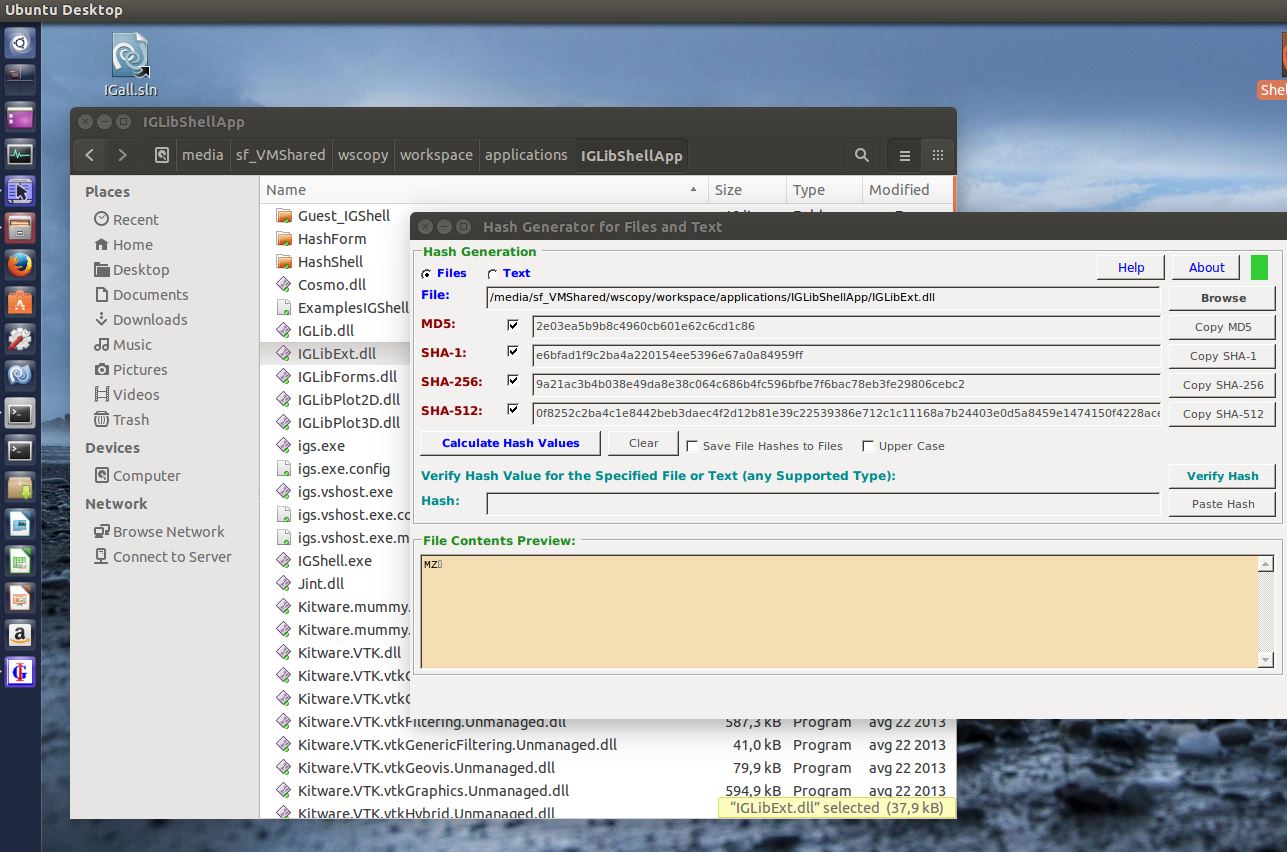Viewport: 1287px width, 852px height.
Task: Click the search icon in the file manager toolbar
Action: tap(860, 155)
